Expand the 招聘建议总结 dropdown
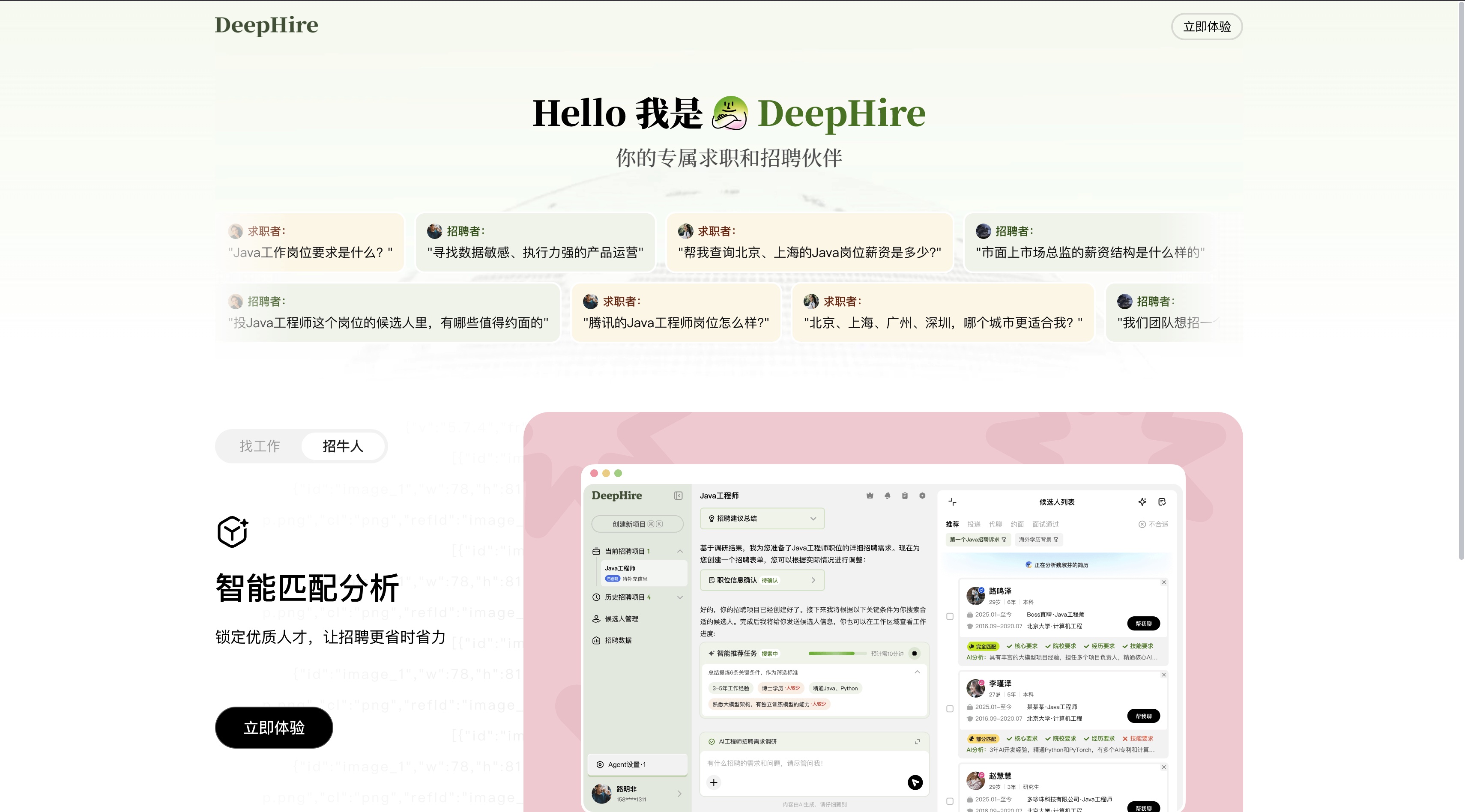 coord(812,519)
